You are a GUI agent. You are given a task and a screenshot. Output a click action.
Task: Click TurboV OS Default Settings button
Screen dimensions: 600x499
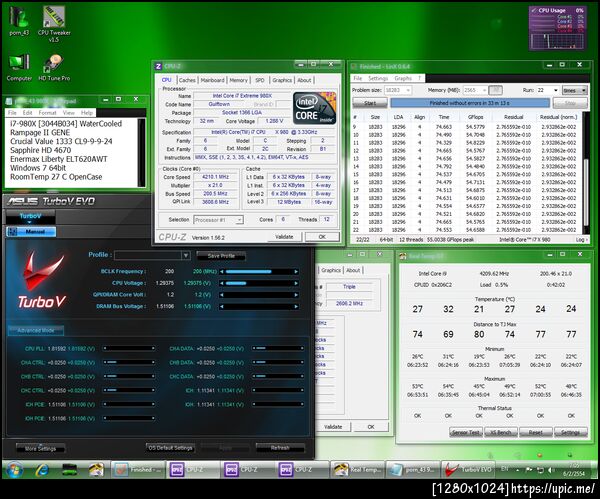(x=170, y=448)
